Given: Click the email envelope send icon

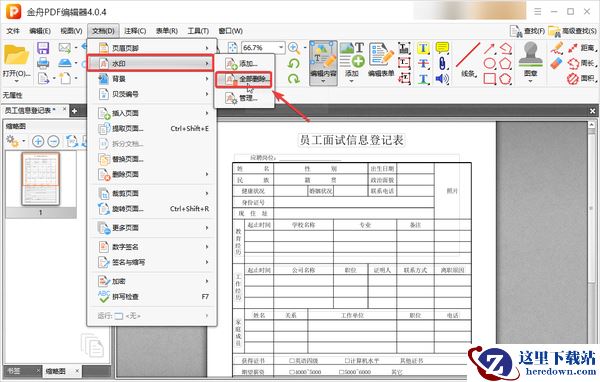Looking at the screenshot, I should [65, 48].
